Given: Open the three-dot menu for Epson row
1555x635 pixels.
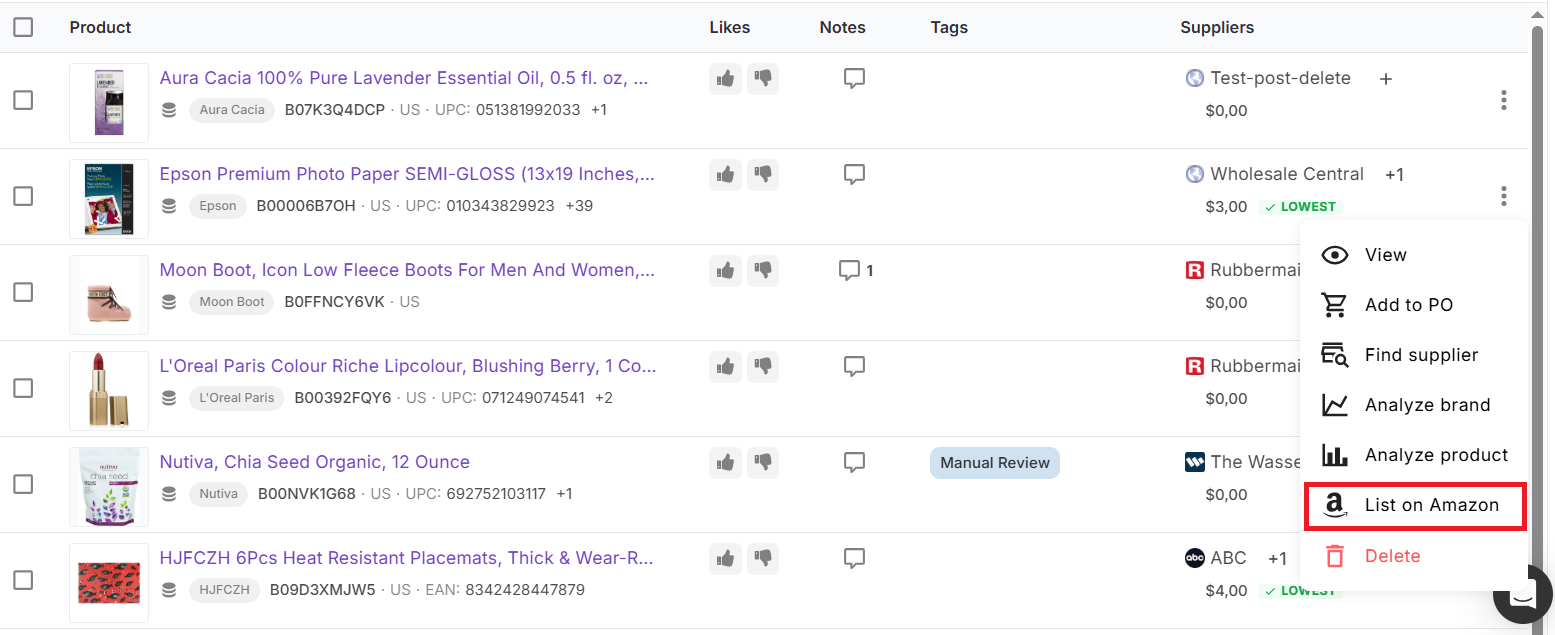Looking at the screenshot, I should [1503, 196].
